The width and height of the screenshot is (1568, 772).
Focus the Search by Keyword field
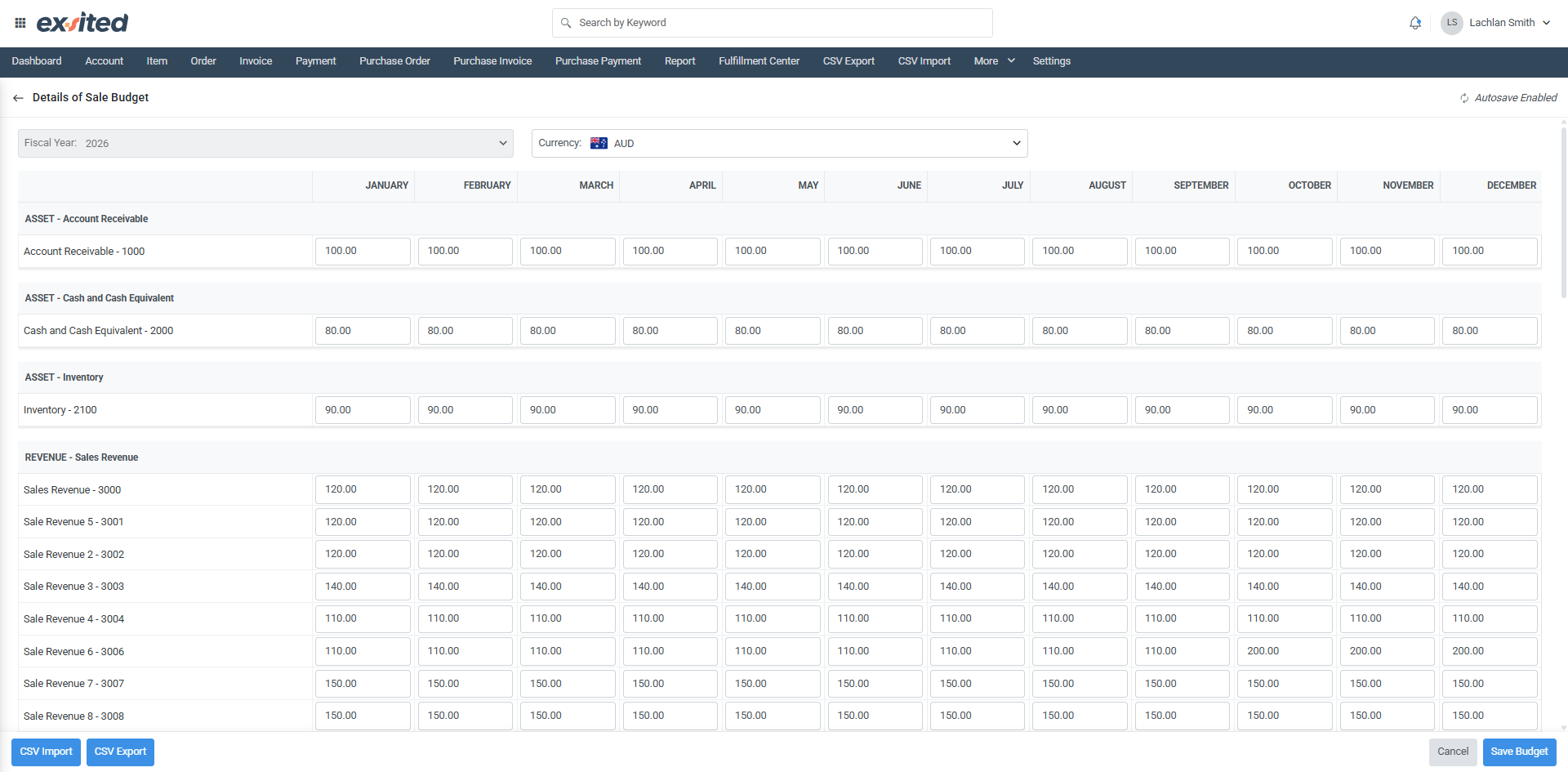point(773,23)
